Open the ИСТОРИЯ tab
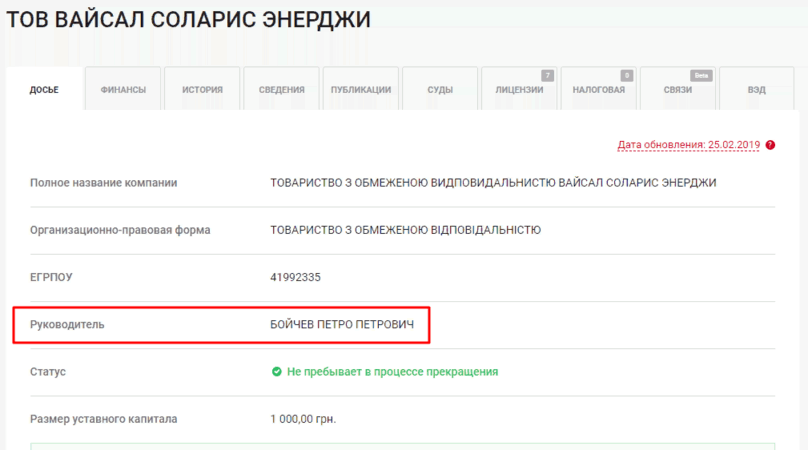Screen dimensions: 808x450 point(202,89)
